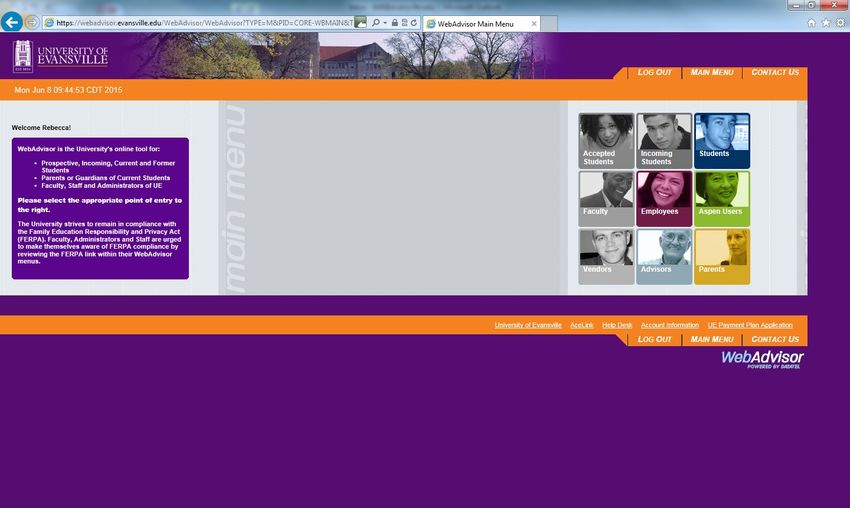Close the WebAdvisor Main Menu tab

coord(534,24)
